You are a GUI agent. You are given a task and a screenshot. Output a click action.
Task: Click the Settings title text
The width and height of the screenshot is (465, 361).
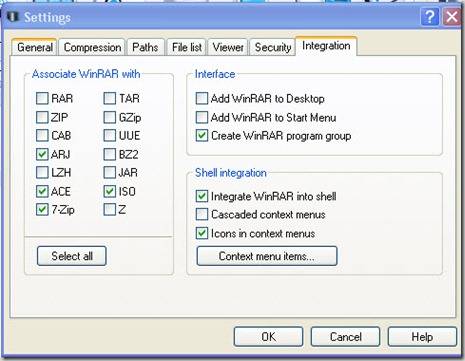47,17
